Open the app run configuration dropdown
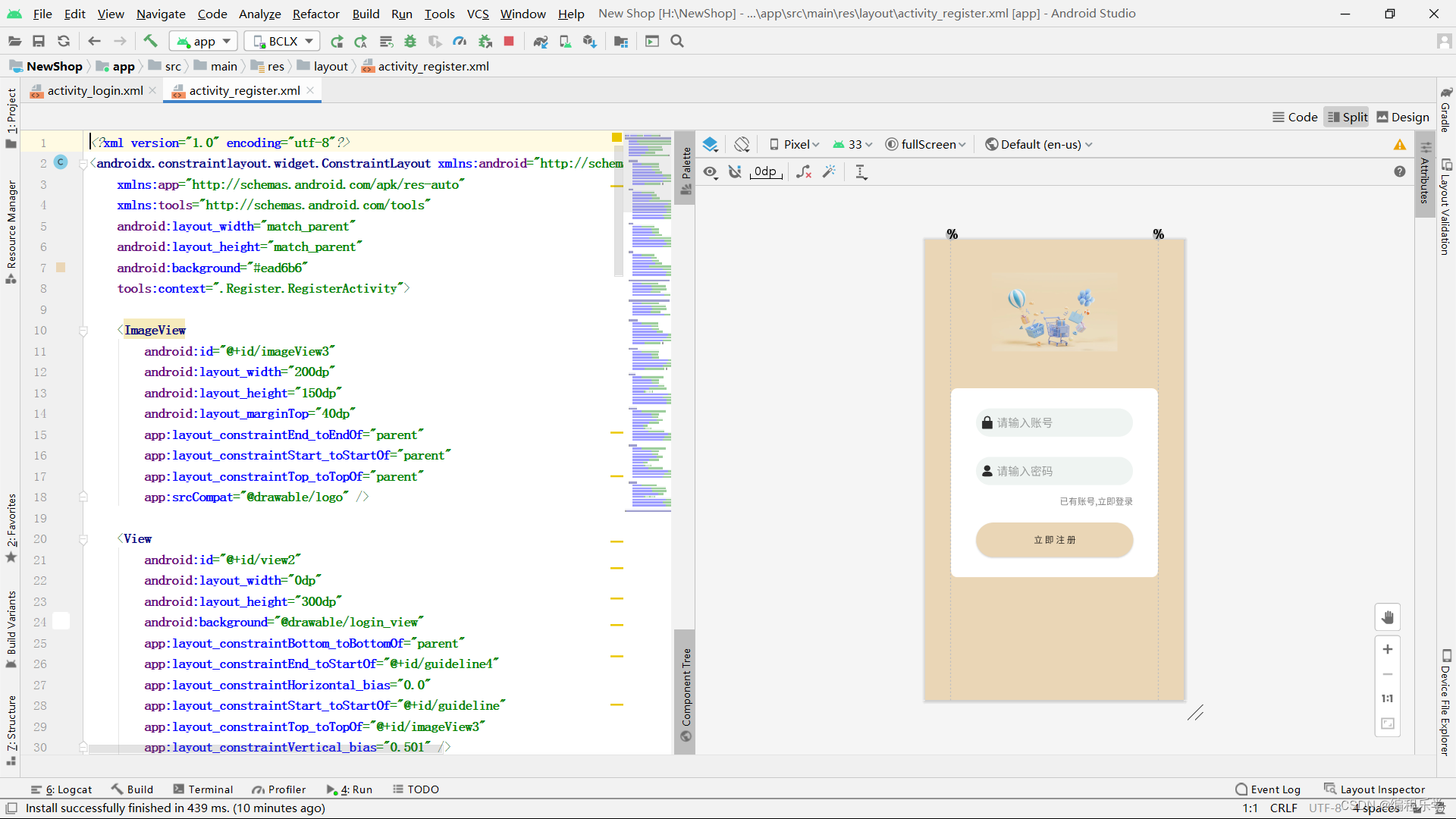 [203, 41]
